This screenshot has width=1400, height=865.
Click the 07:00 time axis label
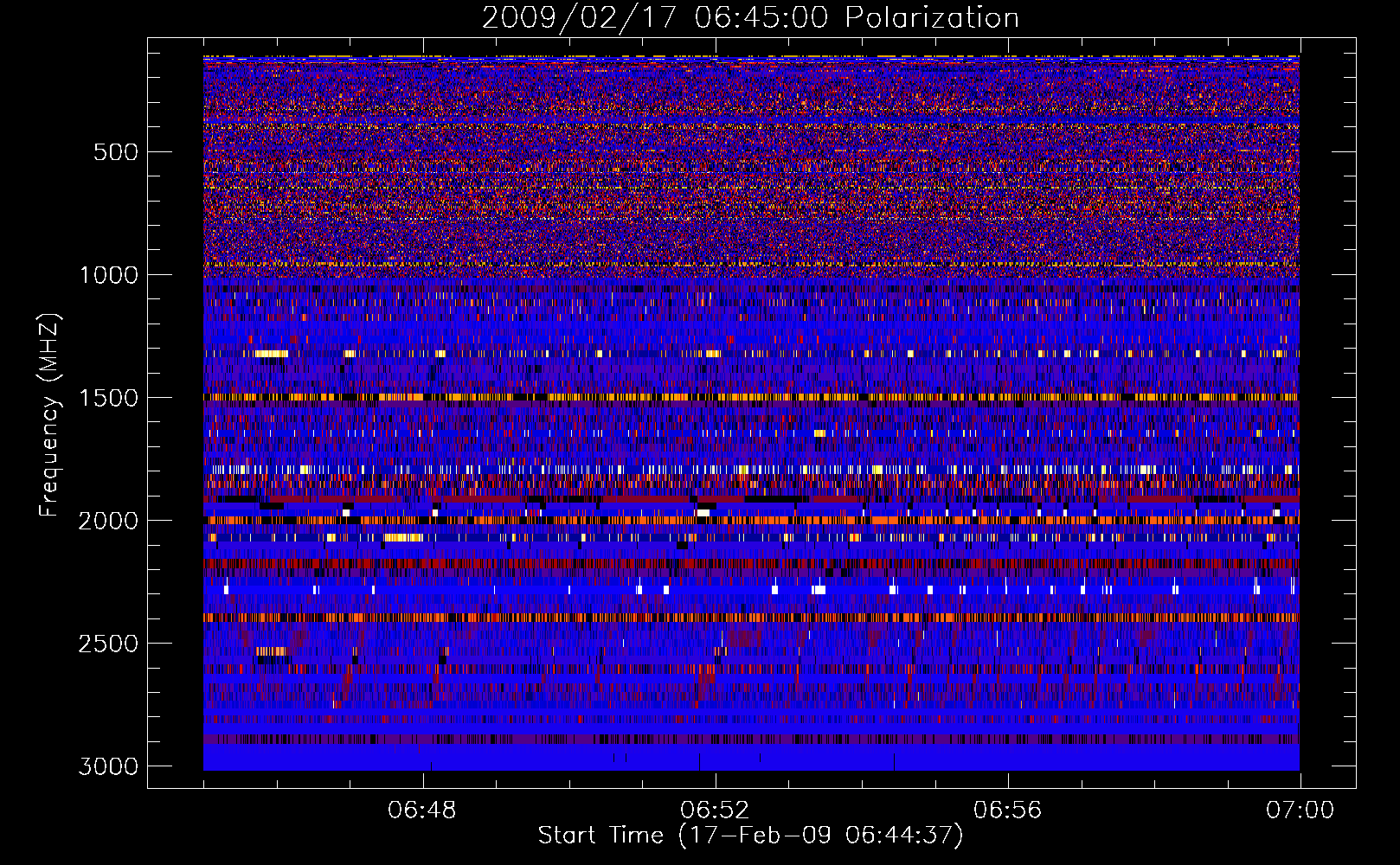1300,811
